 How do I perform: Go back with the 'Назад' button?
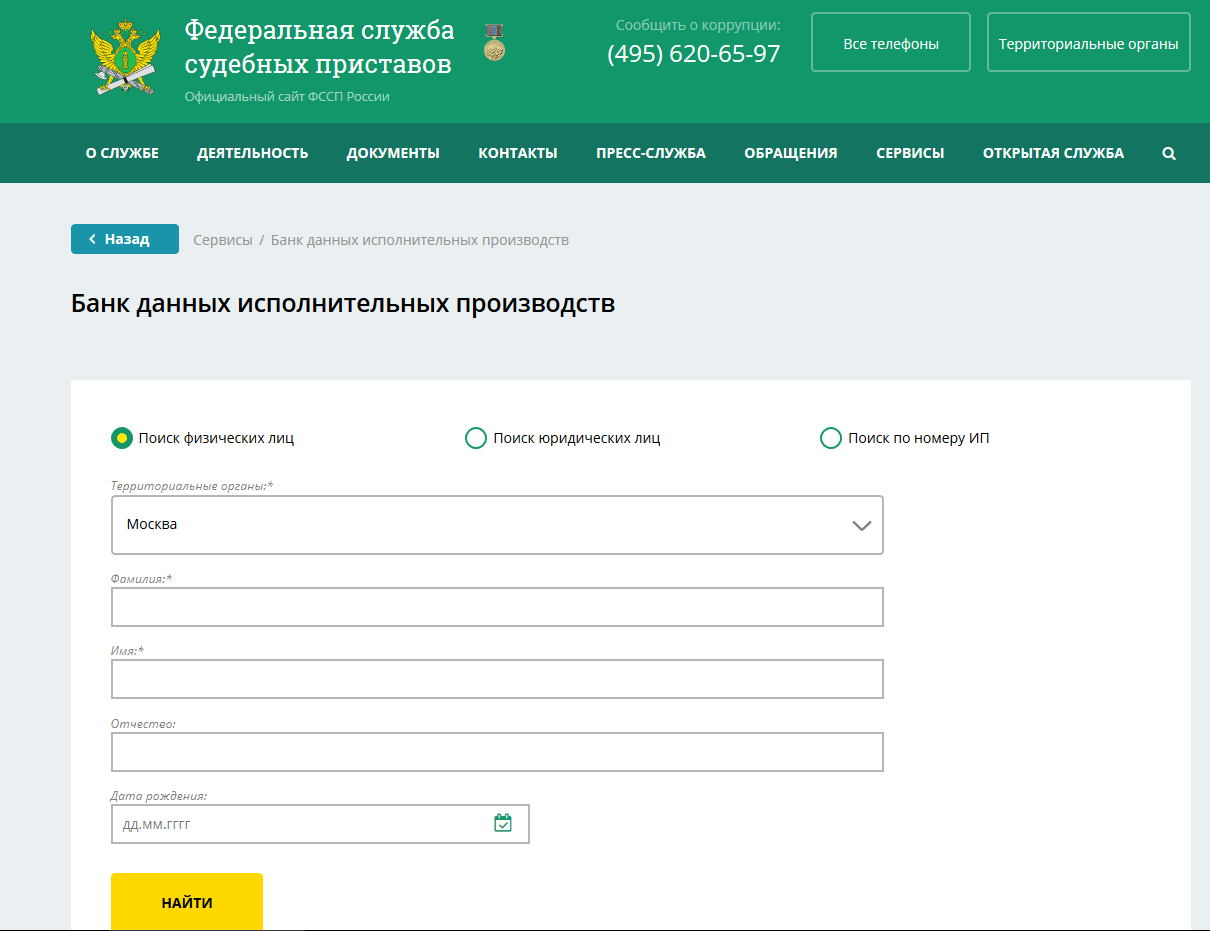[125, 239]
